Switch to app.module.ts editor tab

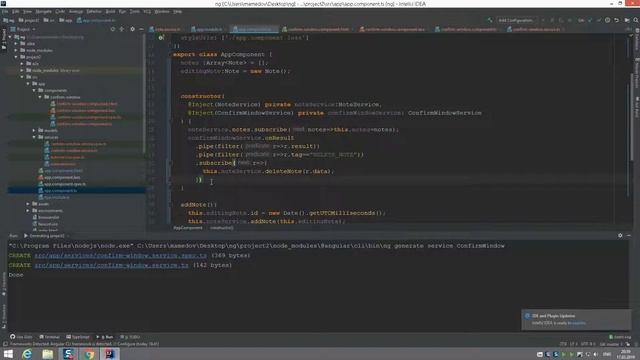pyautogui.click(x=207, y=29)
